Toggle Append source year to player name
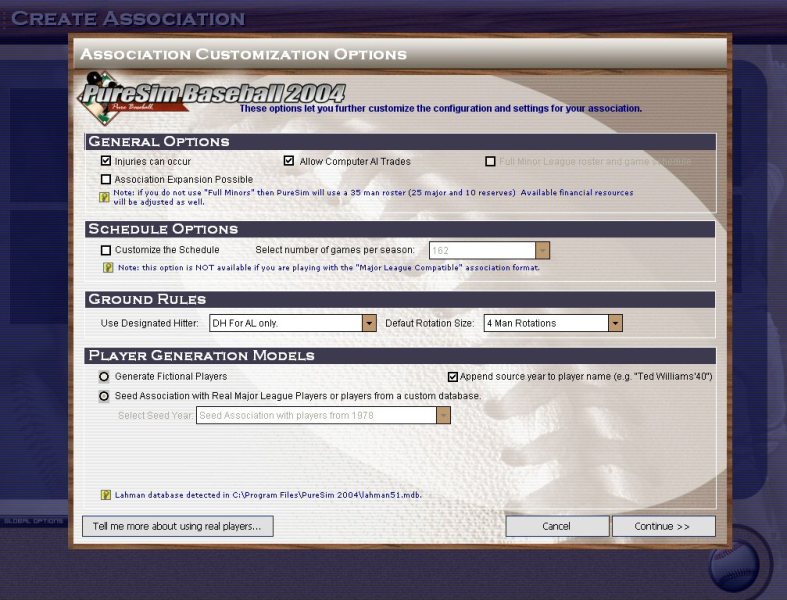The width and height of the screenshot is (787, 600). 452,377
